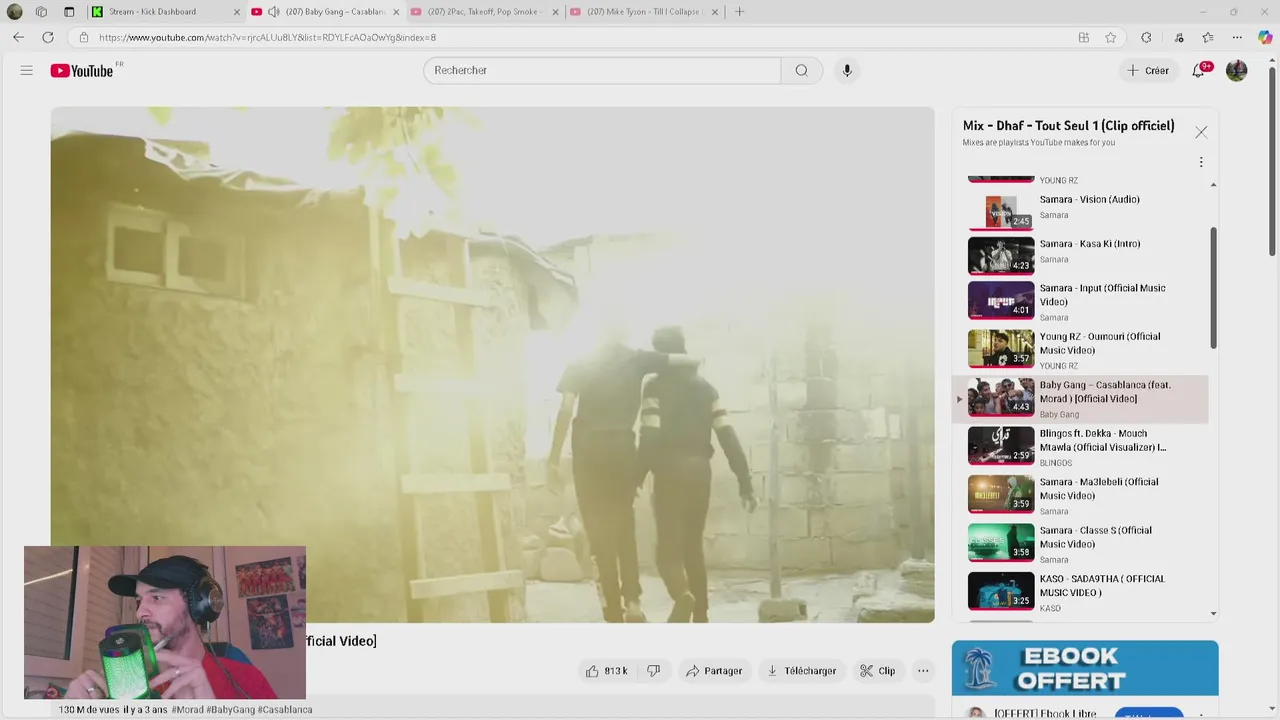Viewport: 1280px width, 720px height.
Task: Click the #BabyGang hashtag in description
Action: coord(231,710)
